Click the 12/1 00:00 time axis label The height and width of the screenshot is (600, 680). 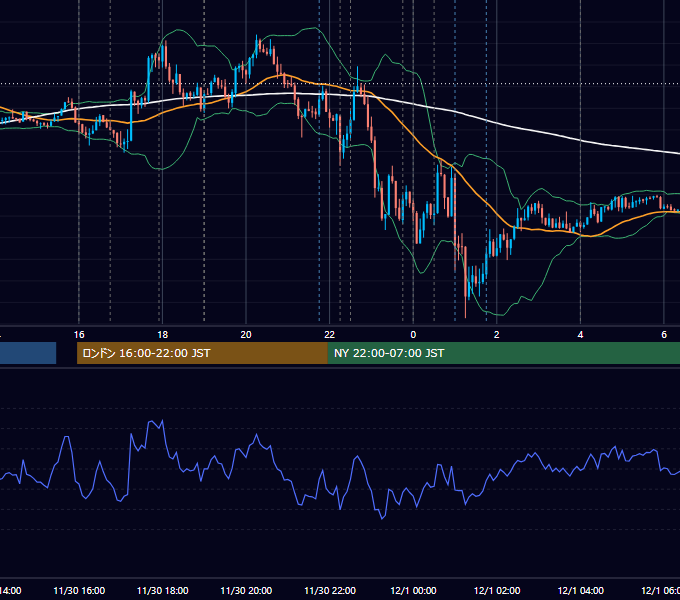tap(413, 590)
